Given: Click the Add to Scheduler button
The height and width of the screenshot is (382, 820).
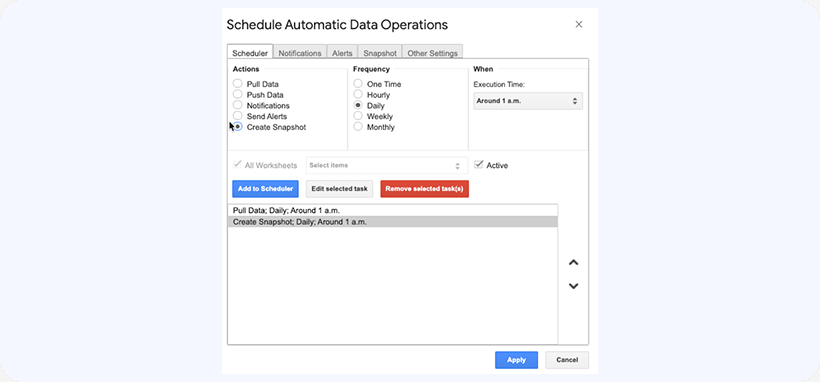Looking at the screenshot, I should click(x=265, y=189).
